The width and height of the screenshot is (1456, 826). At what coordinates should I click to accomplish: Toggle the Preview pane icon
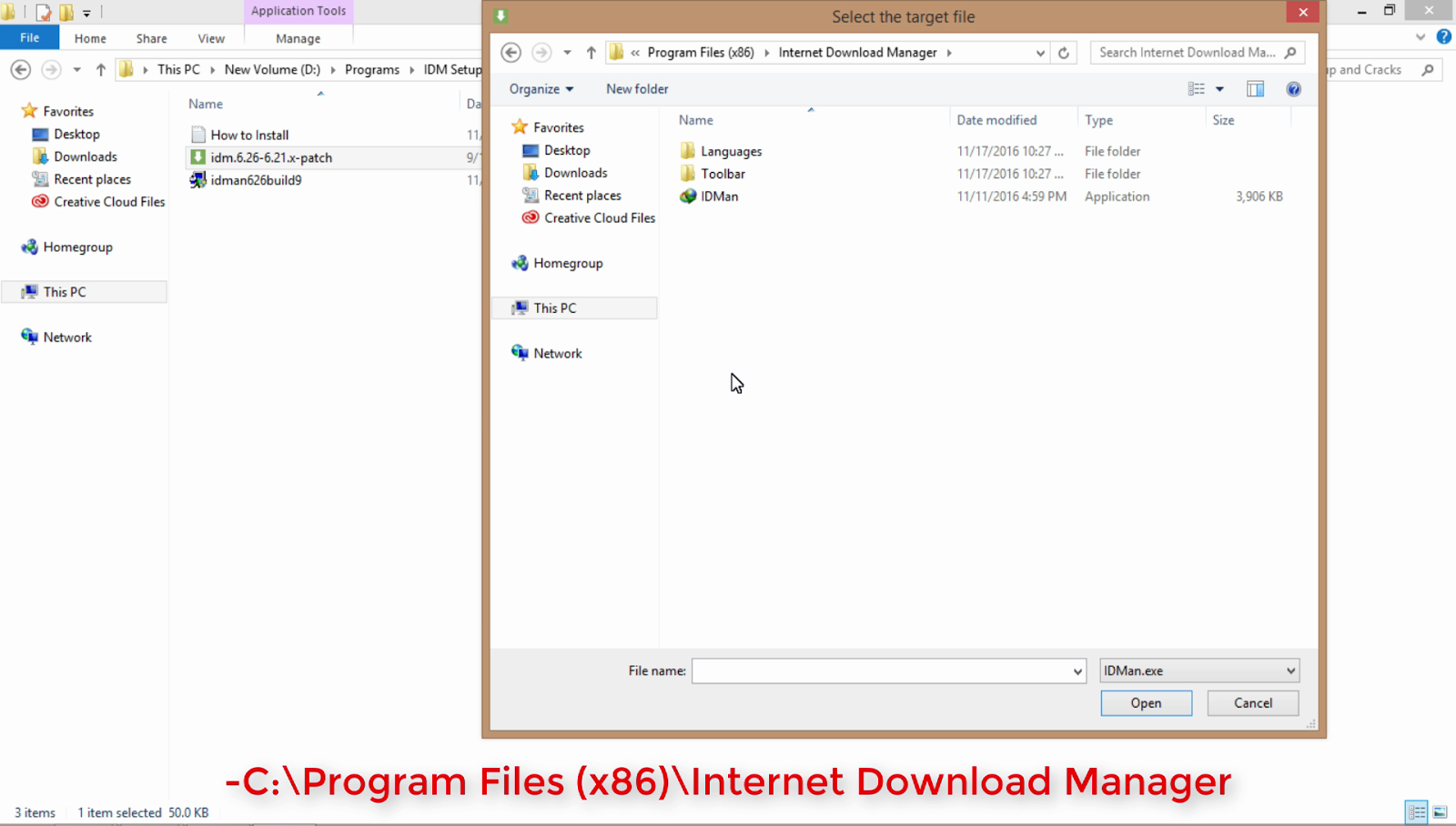click(x=1255, y=88)
